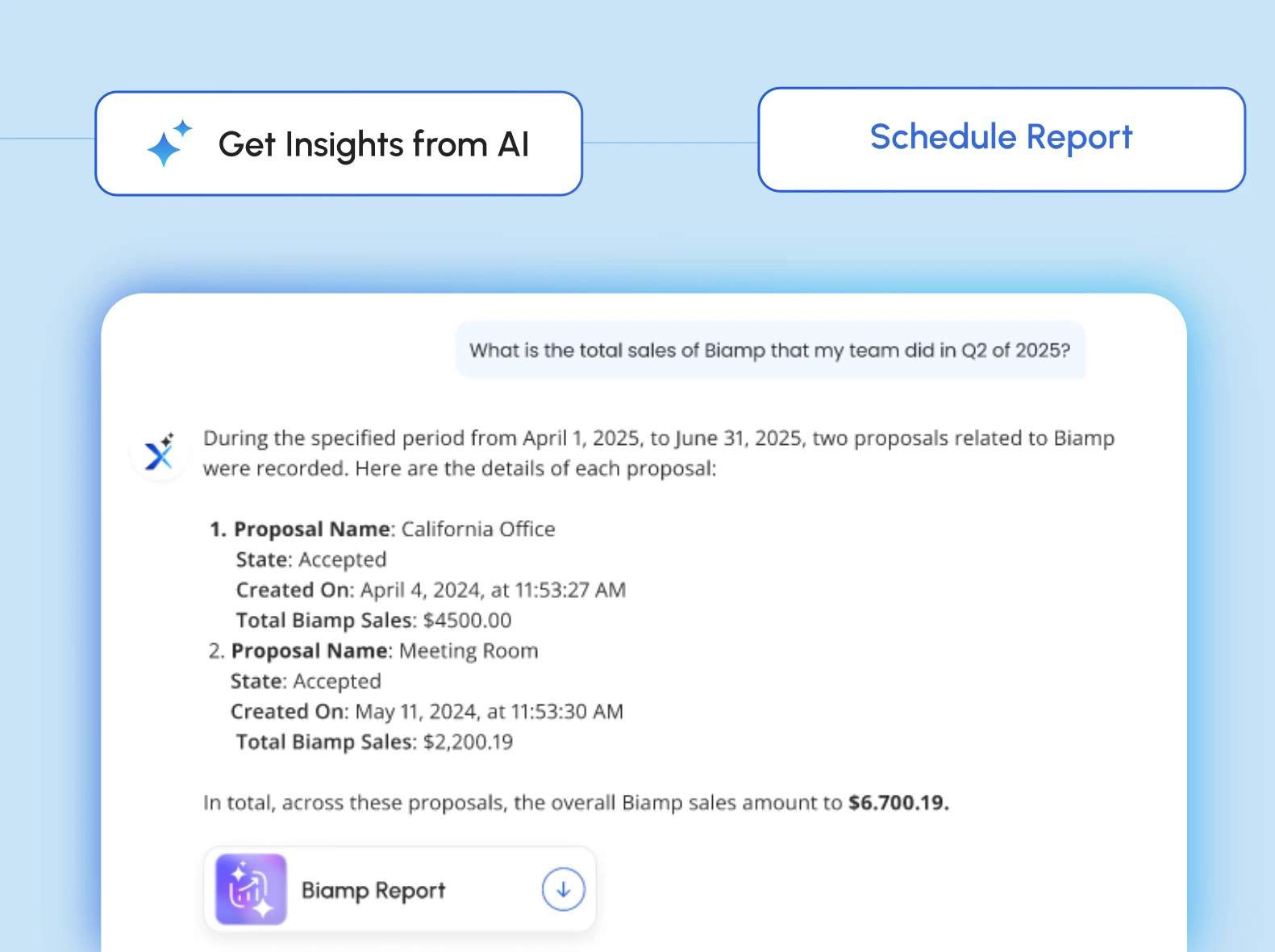Click Total Biamp Sales: $2,200.19
Viewport: 1275px width, 952px height.
(x=374, y=742)
